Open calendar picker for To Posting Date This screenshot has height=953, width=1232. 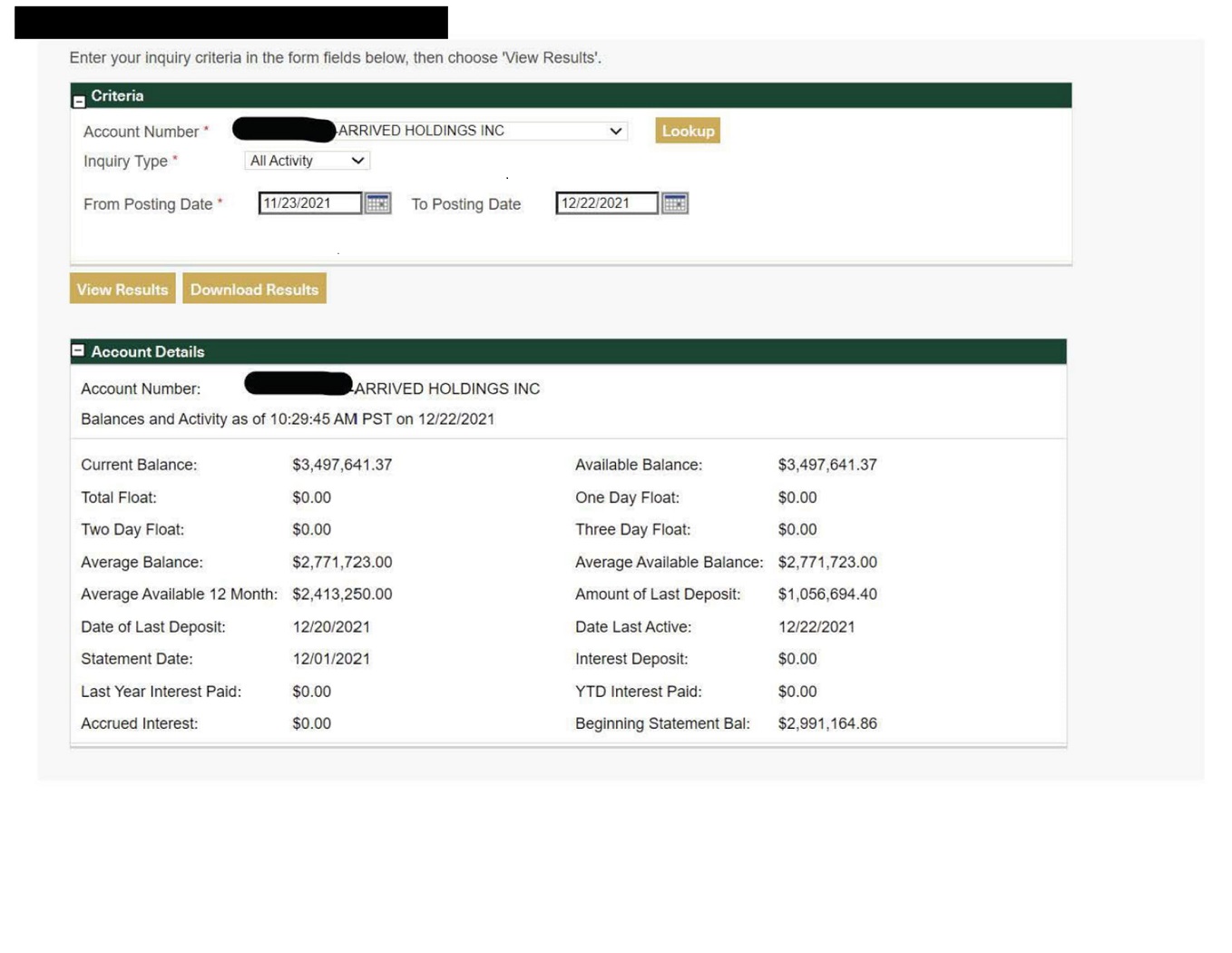point(674,203)
